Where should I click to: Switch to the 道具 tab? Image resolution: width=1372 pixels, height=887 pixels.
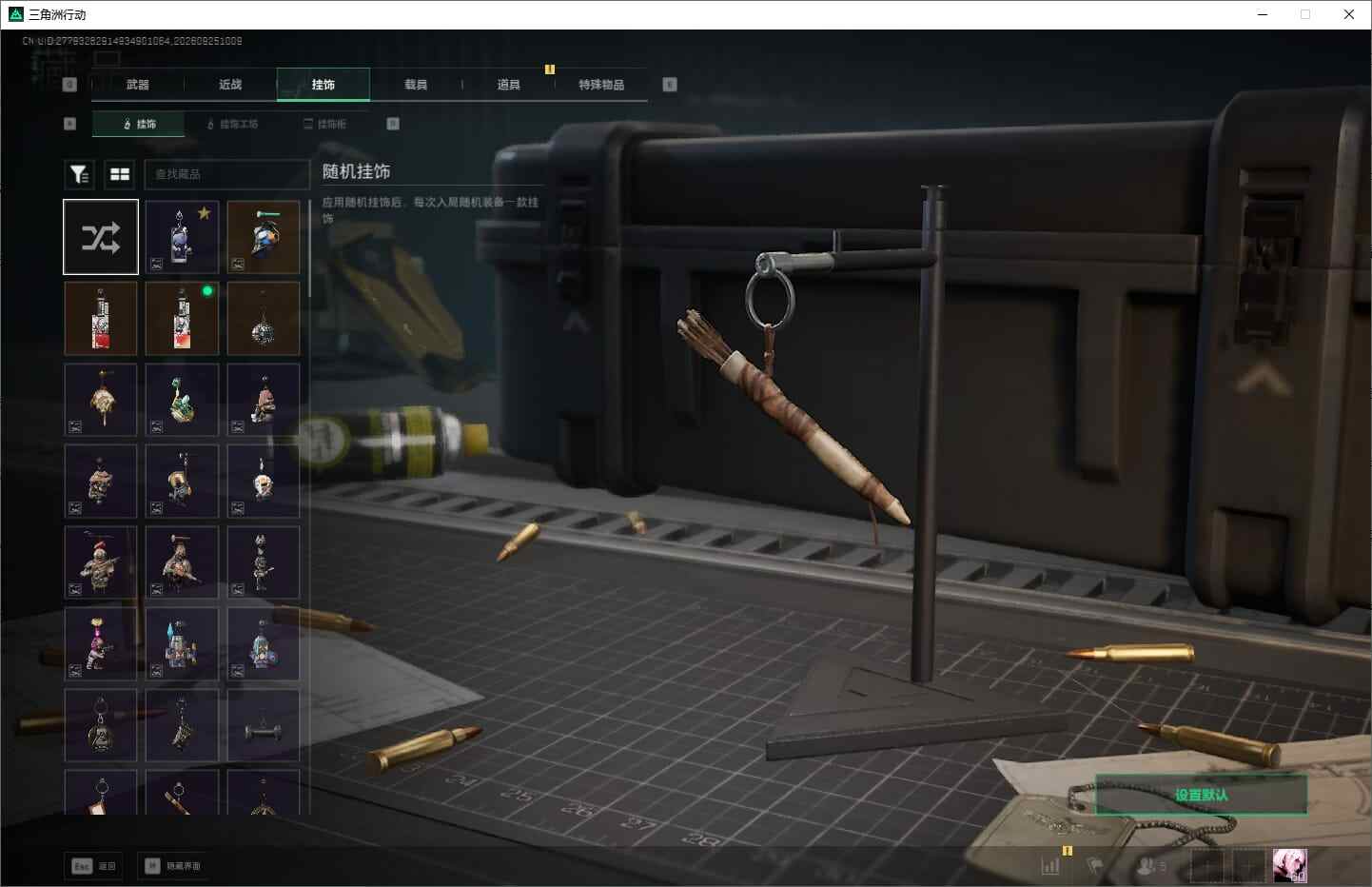click(509, 85)
